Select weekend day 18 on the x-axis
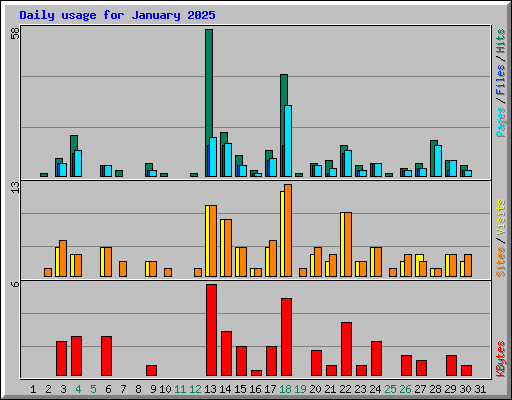 click(x=285, y=389)
